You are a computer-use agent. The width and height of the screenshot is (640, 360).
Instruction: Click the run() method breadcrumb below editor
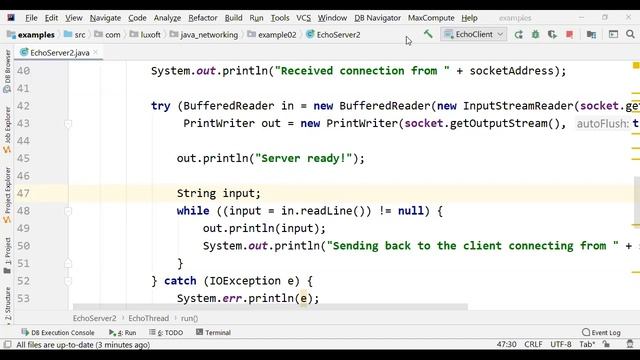point(189,318)
